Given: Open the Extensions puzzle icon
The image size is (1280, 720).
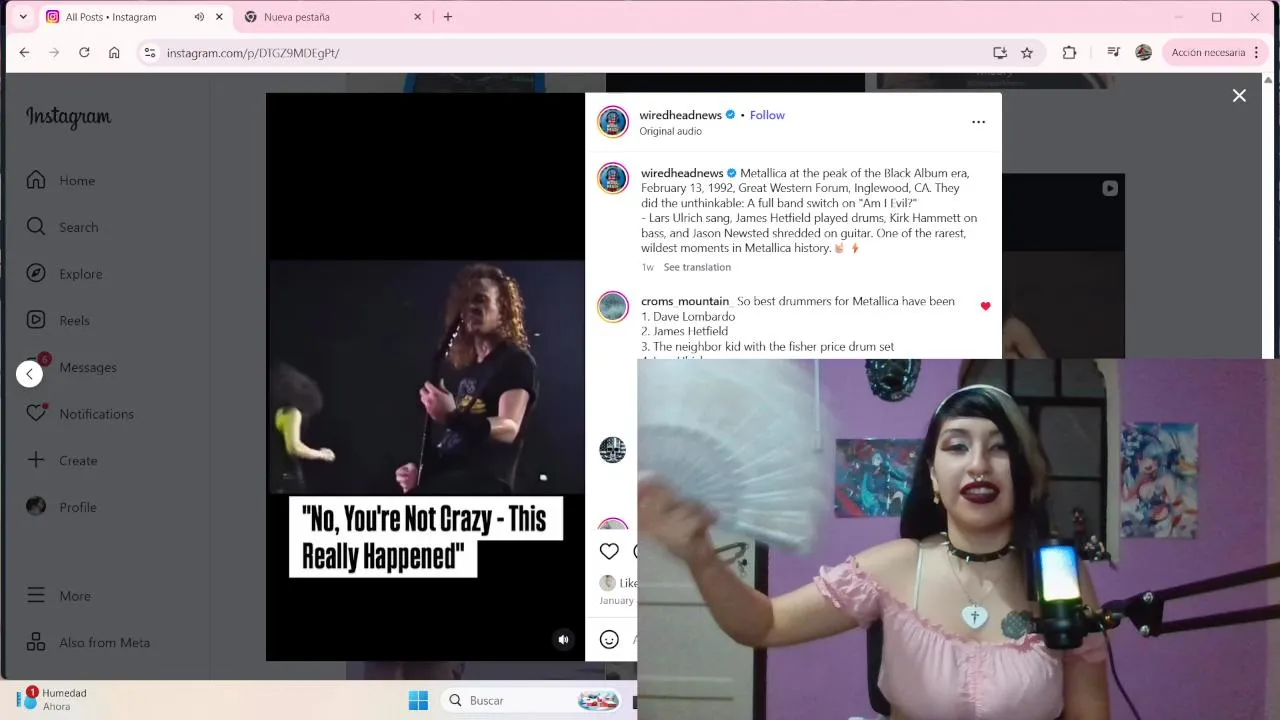Looking at the screenshot, I should tap(1069, 53).
